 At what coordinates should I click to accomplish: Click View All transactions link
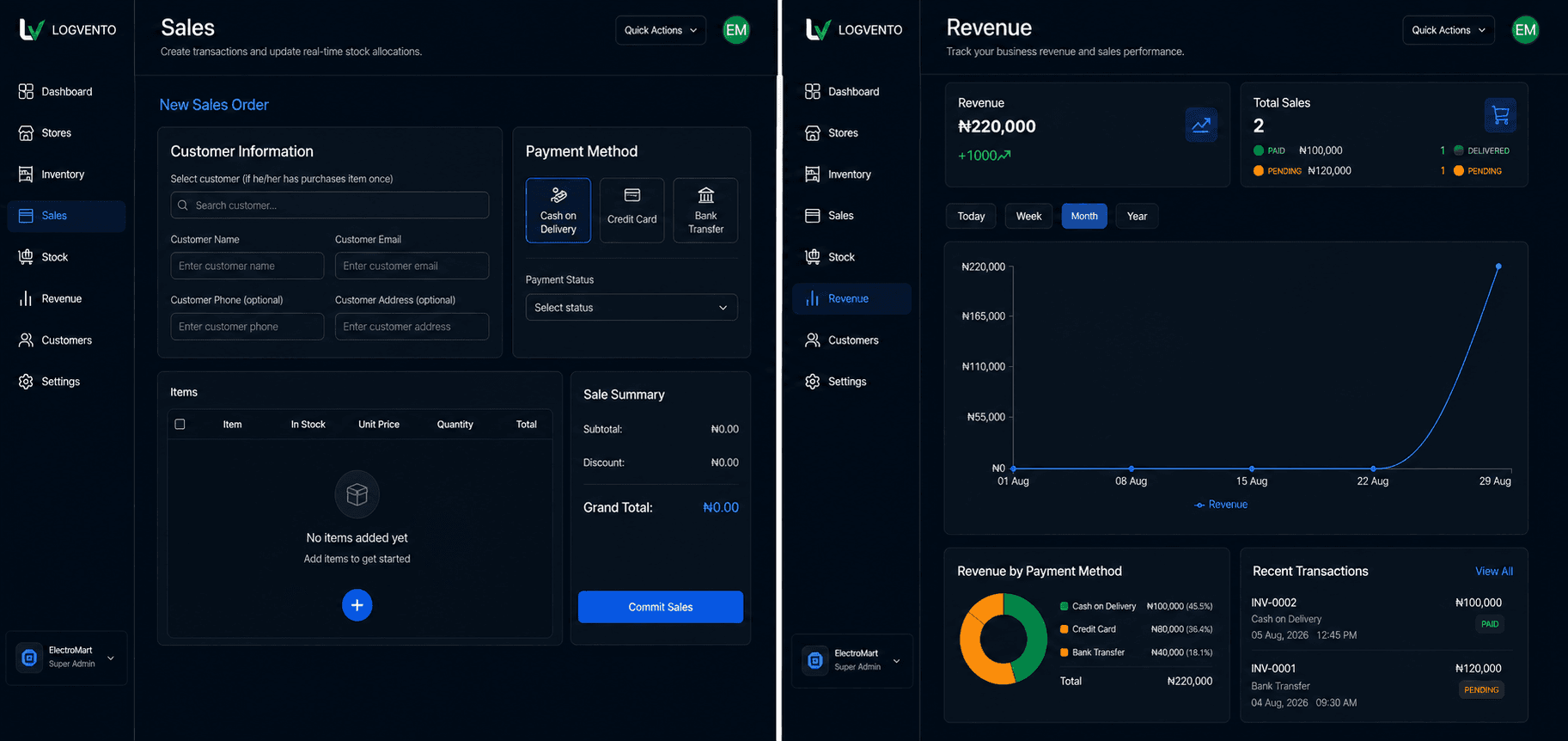coord(1494,571)
